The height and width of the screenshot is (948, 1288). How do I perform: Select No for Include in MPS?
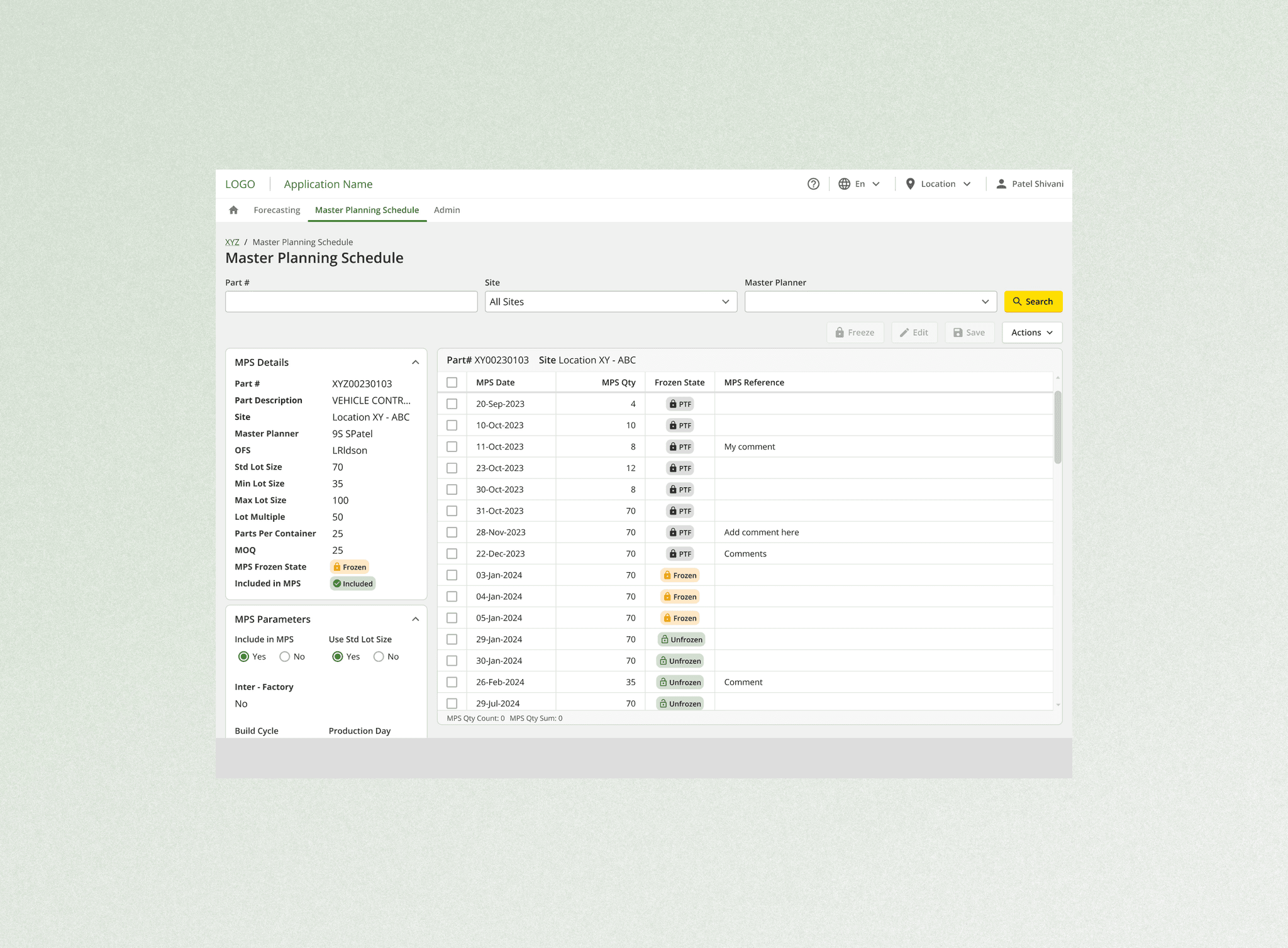[x=285, y=656]
